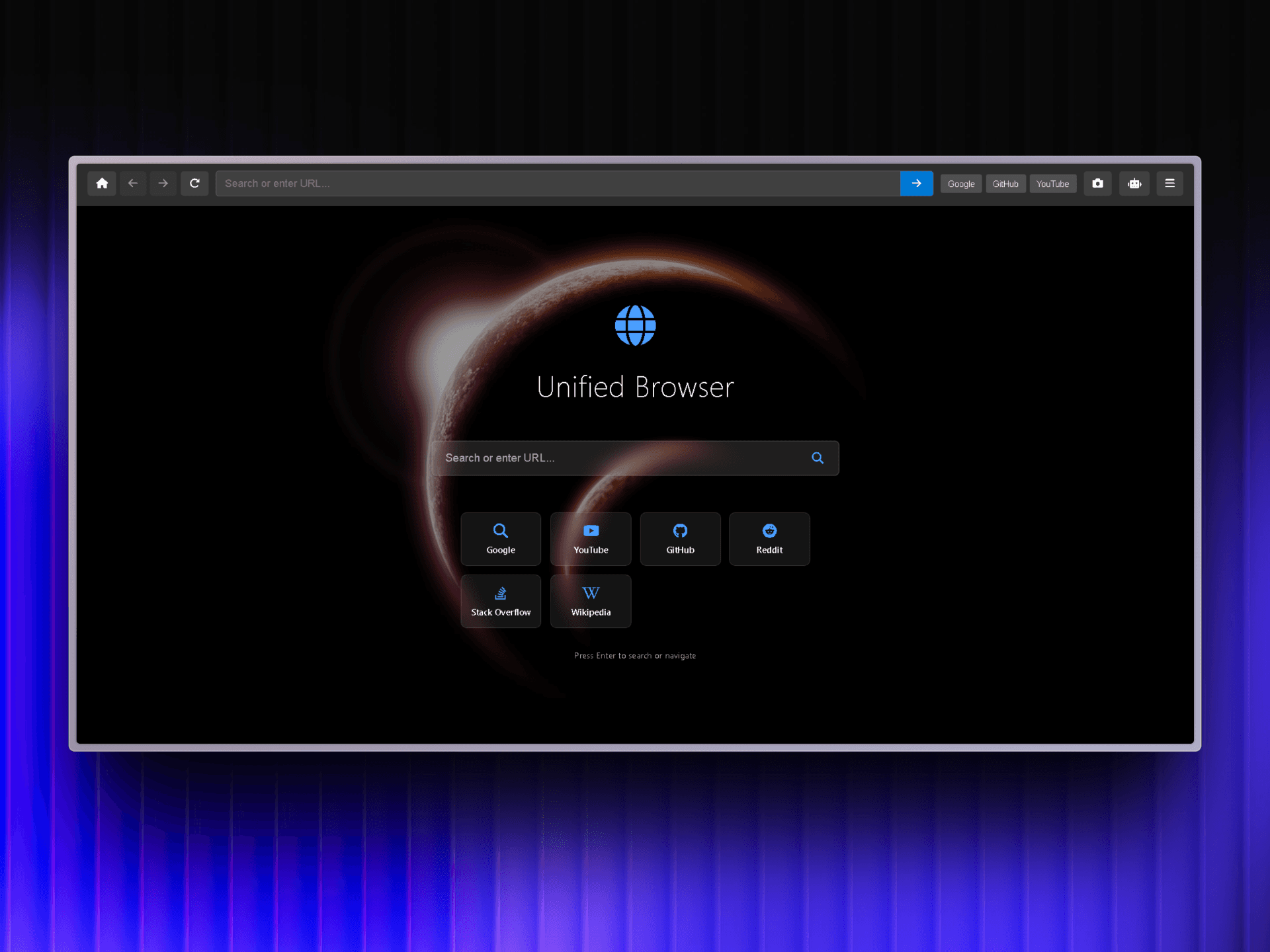Reload the page with the refresh icon
1270x952 pixels.
pyautogui.click(x=195, y=183)
